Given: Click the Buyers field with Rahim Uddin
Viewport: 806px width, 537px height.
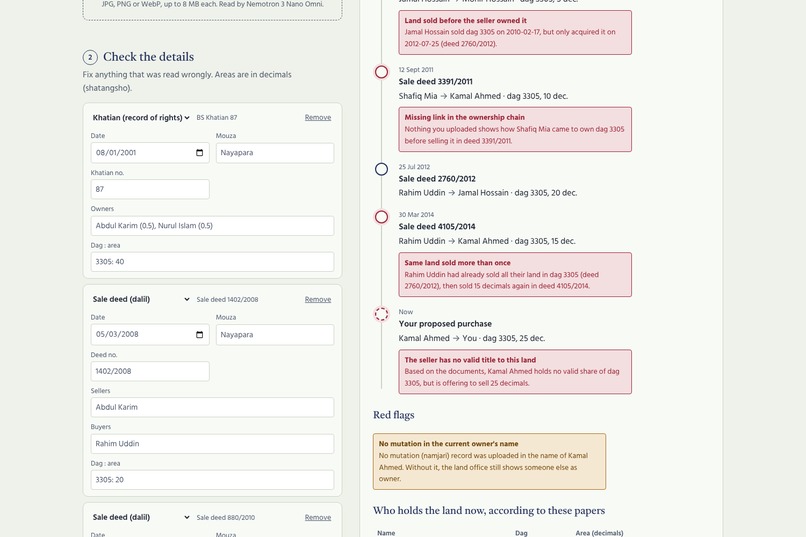Looking at the screenshot, I should [x=212, y=443].
